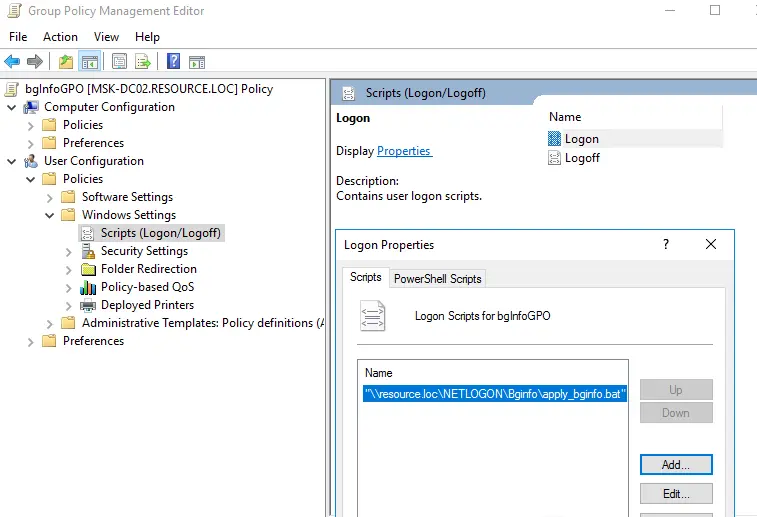Open Properties toolbar icon
Viewport: 757px width, 517px height.
pos(119,61)
